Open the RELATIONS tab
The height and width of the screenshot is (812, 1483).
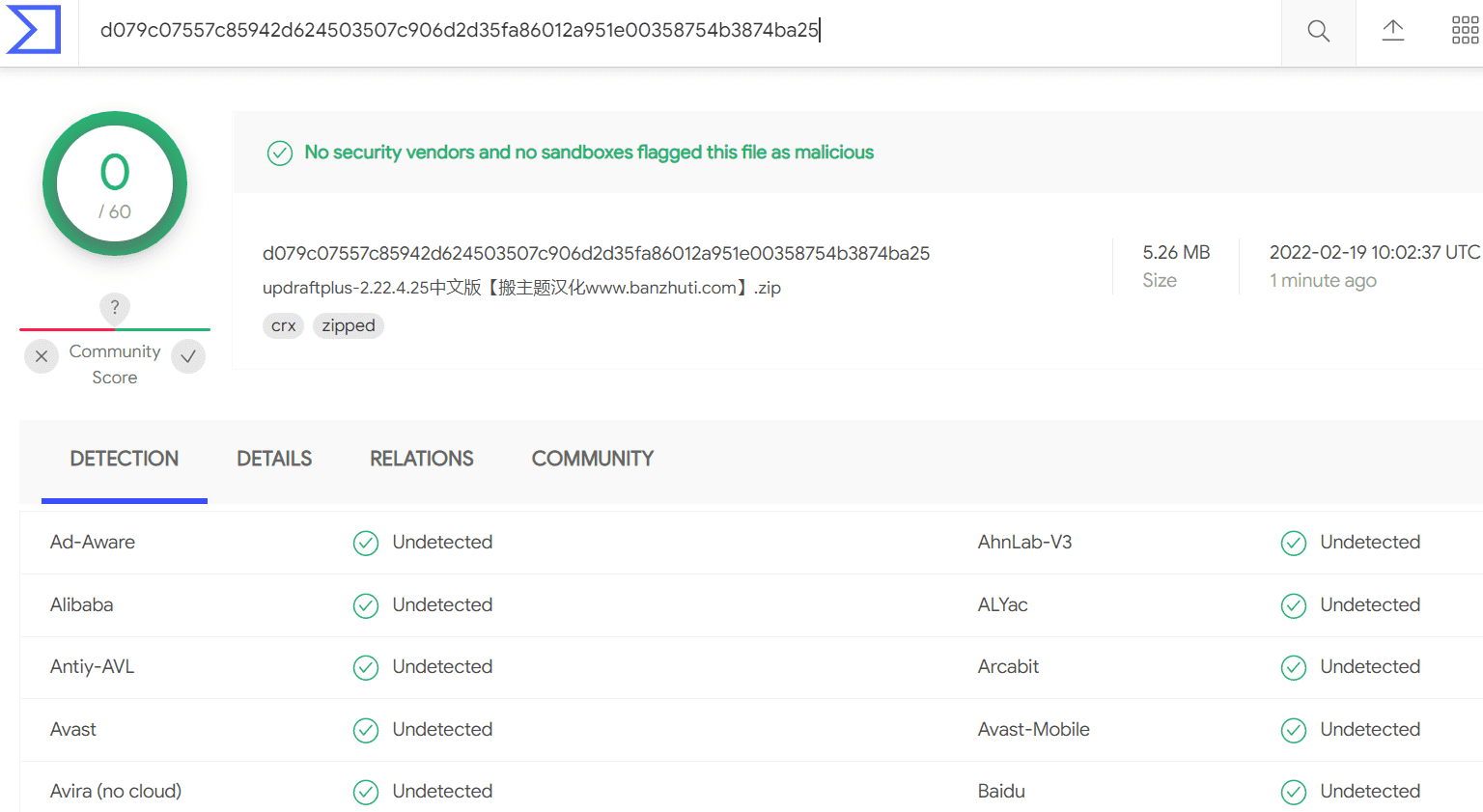[422, 459]
